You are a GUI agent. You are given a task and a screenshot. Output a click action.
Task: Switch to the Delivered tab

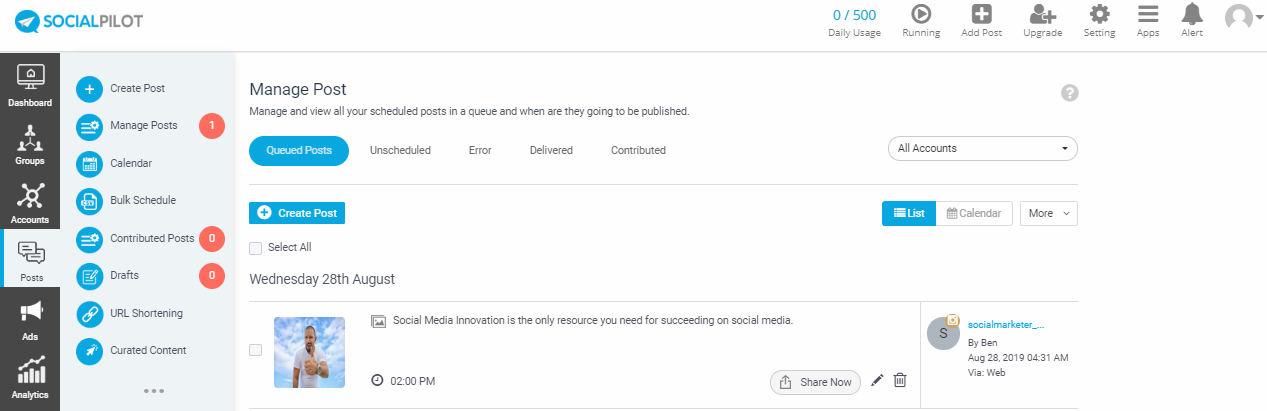pyautogui.click(x=551, y=150)
